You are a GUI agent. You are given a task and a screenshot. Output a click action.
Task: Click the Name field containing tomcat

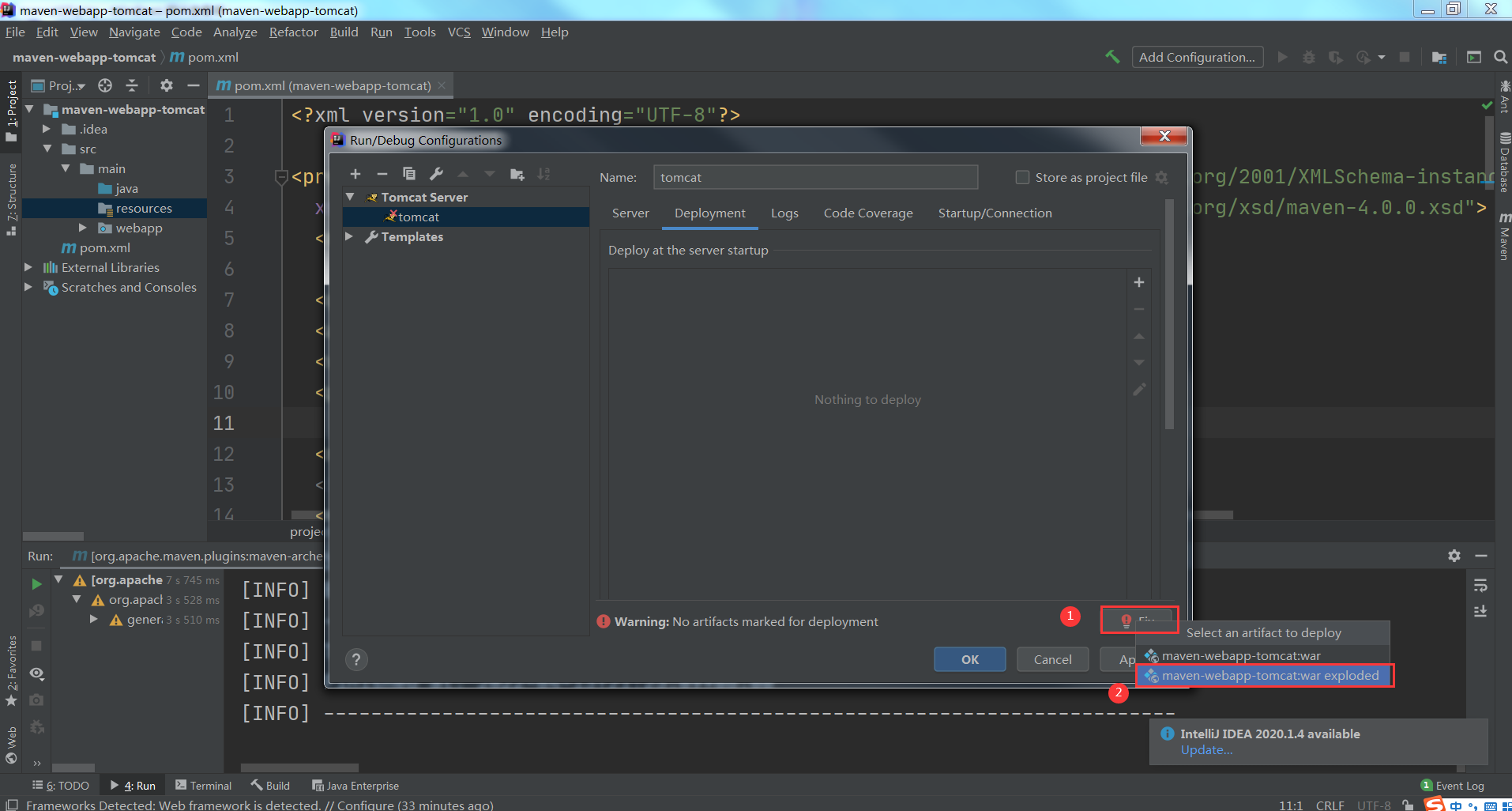pyautogui.click(x=815, y=177)
